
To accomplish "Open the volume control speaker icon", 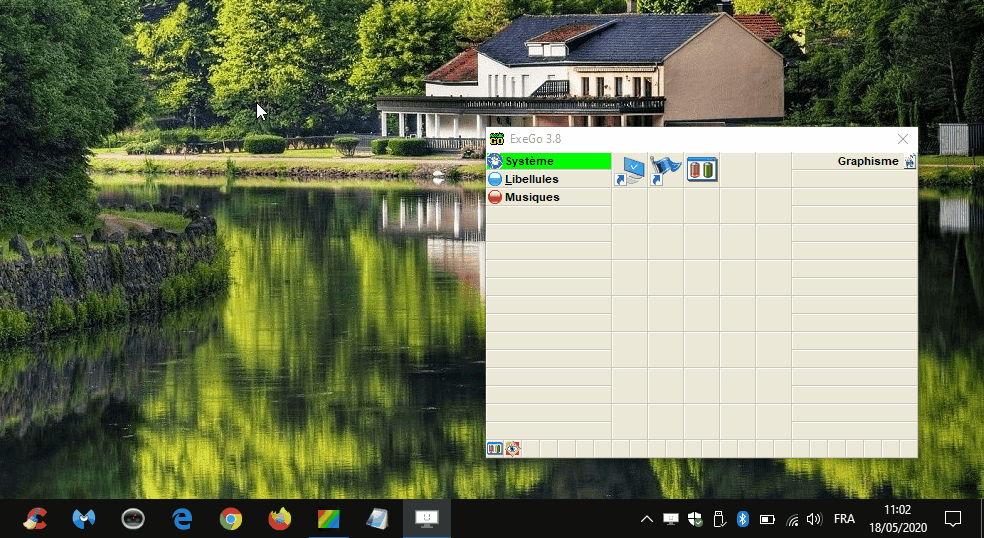I will [x=814, y=519].
